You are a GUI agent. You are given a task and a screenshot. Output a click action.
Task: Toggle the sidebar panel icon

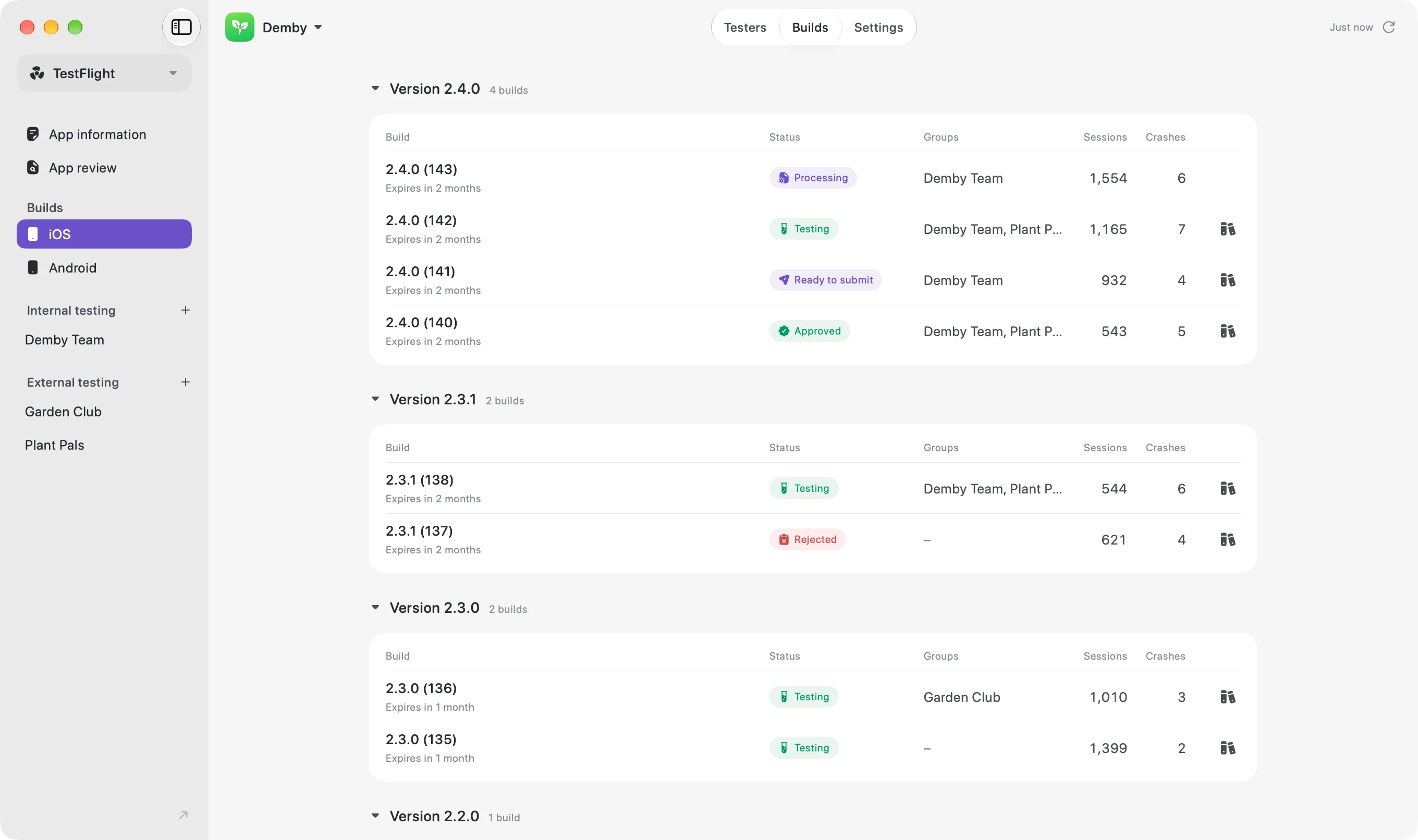(181, 27)
